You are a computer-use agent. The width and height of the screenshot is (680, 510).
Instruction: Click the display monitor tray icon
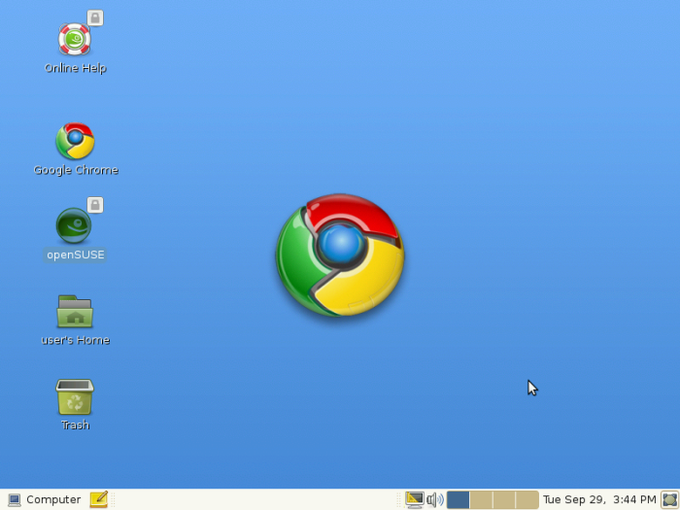414,500
